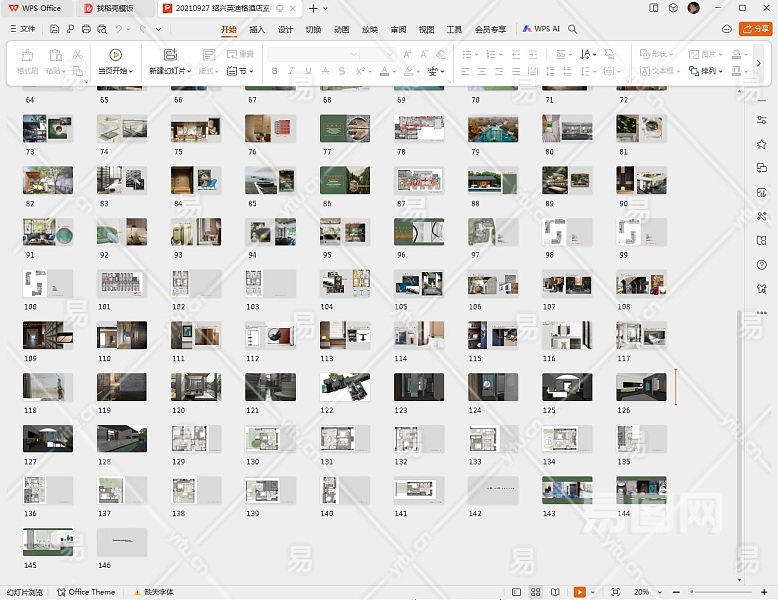778x600 pixels.
Task: Click the orange 分享 share button
Action: click(x=755, y=30)
